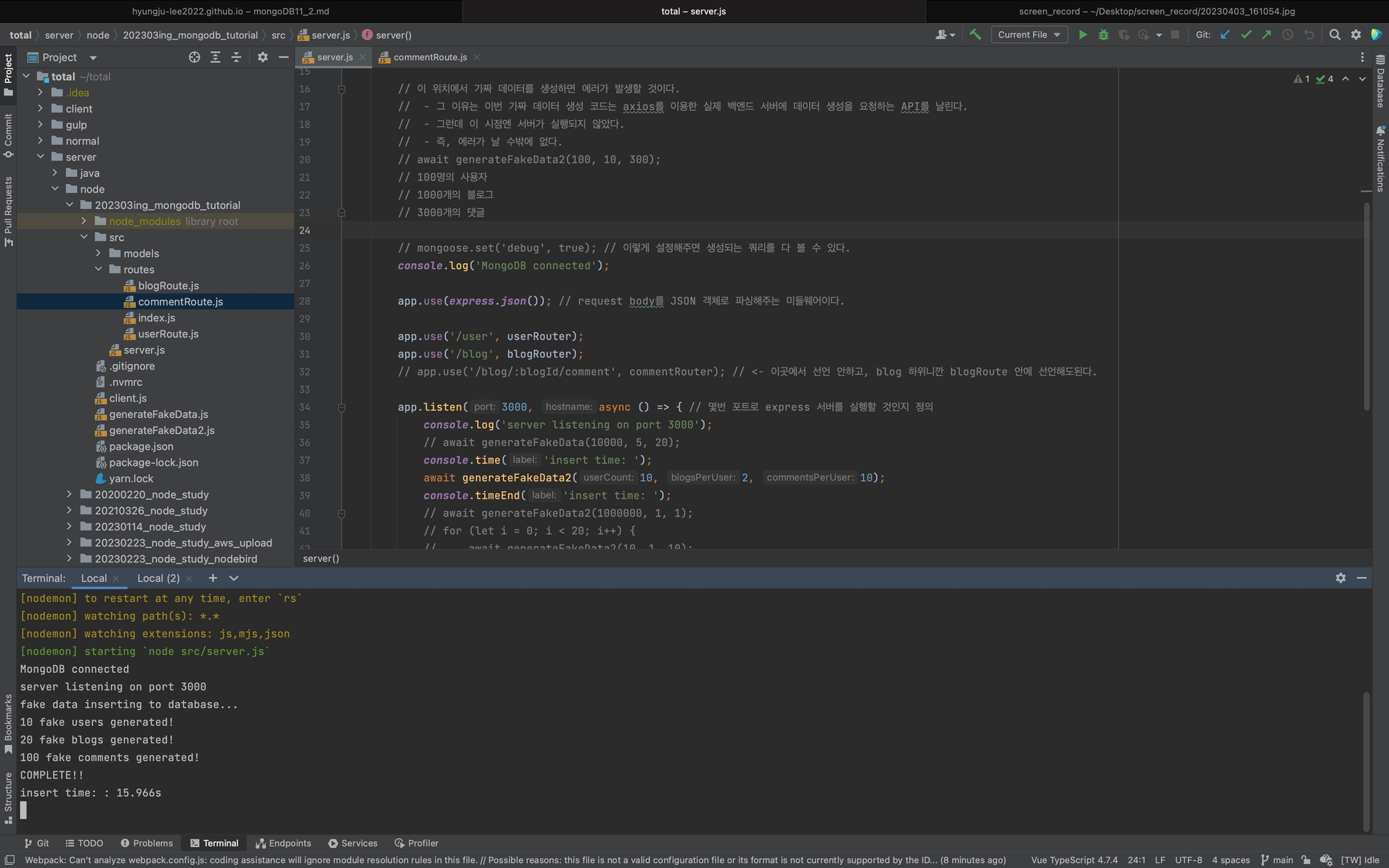Open the JetBrains Toolbox colored icon
The image size is (1389, 868).
coord(1376,35)
